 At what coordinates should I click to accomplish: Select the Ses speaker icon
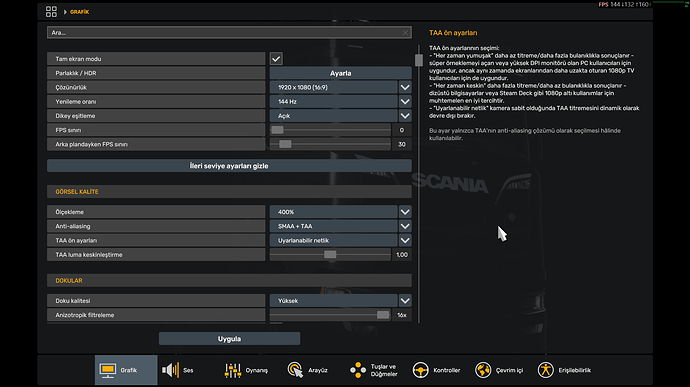tap(170, 370)
